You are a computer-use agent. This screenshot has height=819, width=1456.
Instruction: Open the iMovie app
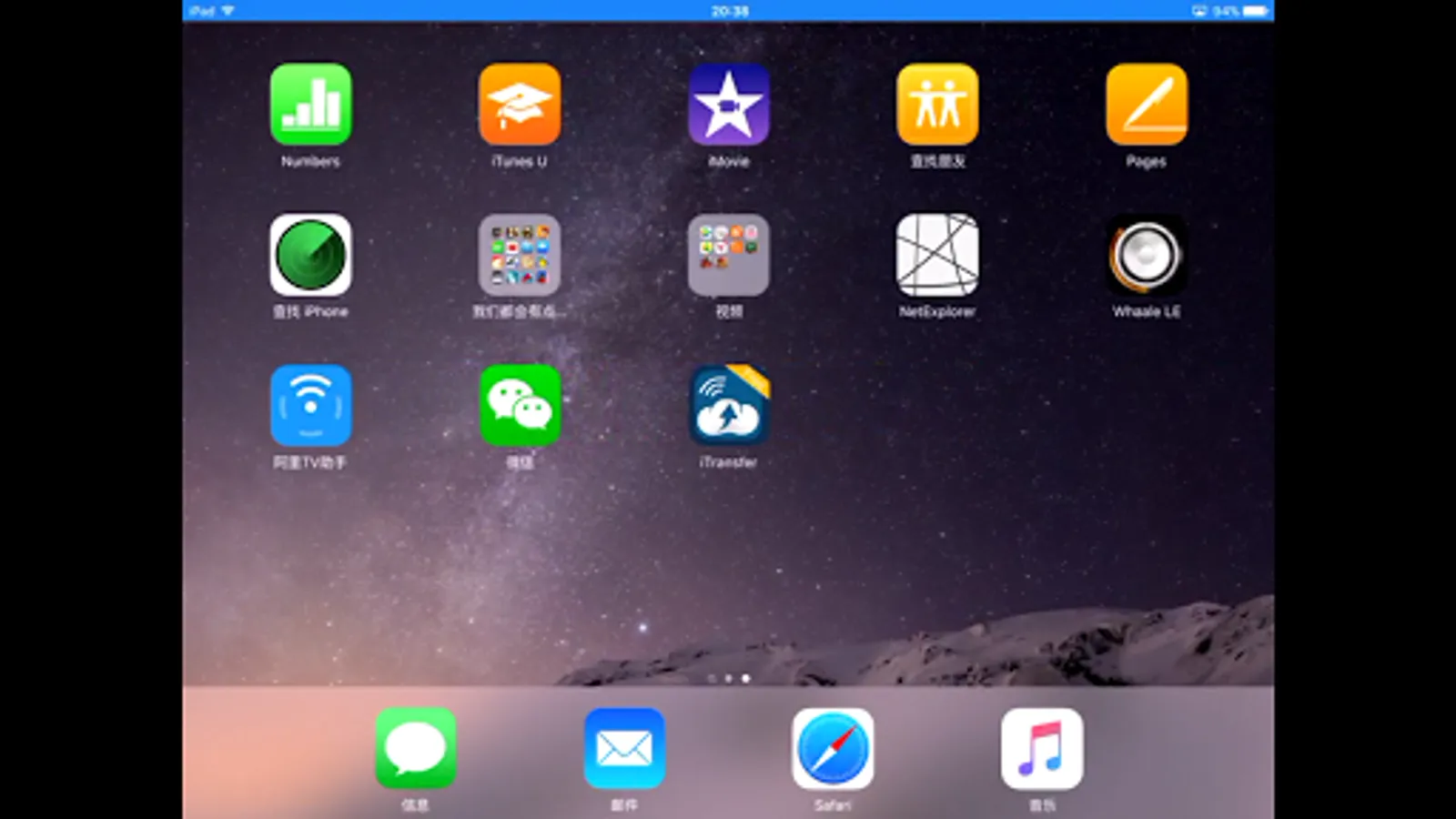click(x=729, y=105)
